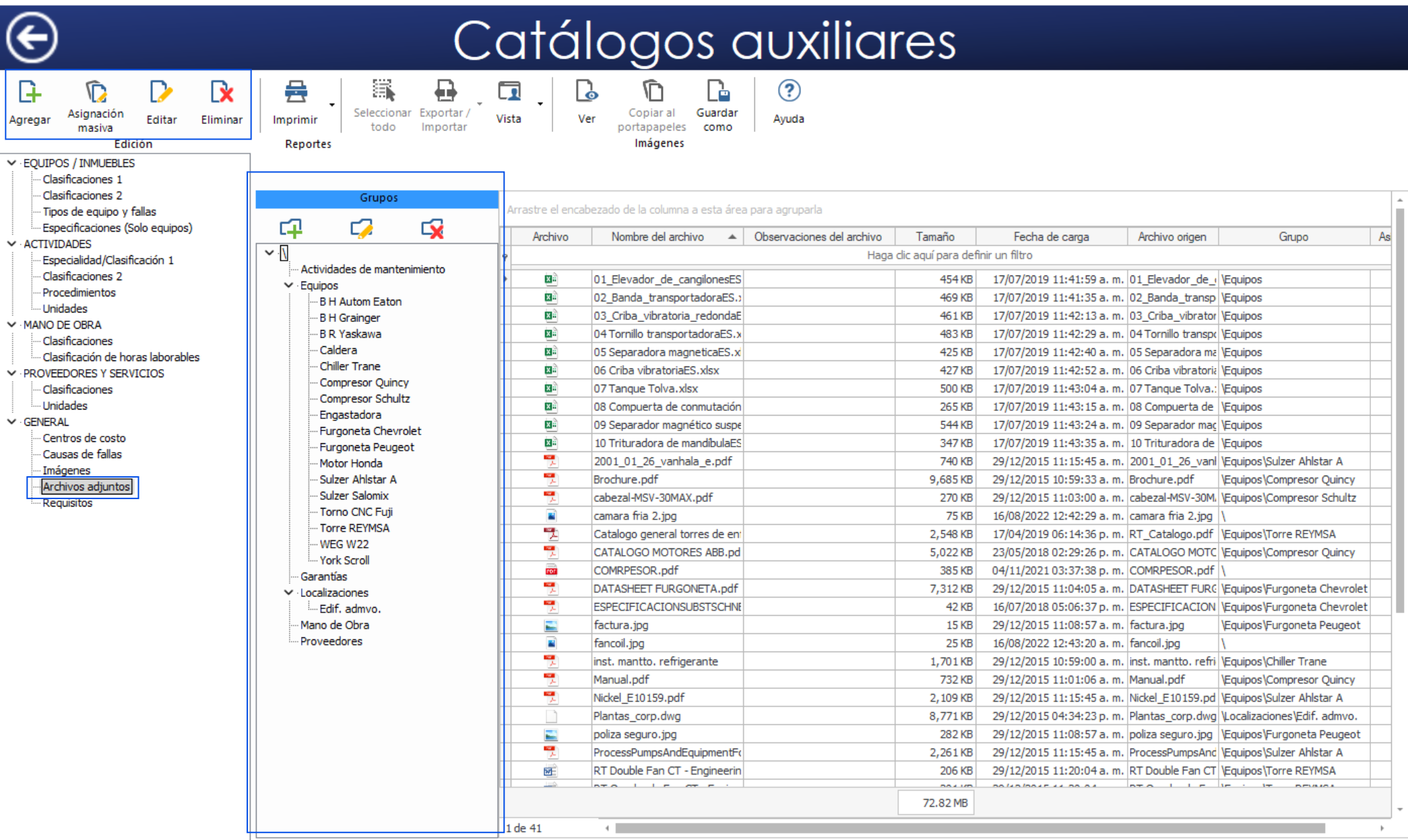Select the Manual.pdf file row
This screenshot has width=1408, height=840.
[x=949, y=680]
